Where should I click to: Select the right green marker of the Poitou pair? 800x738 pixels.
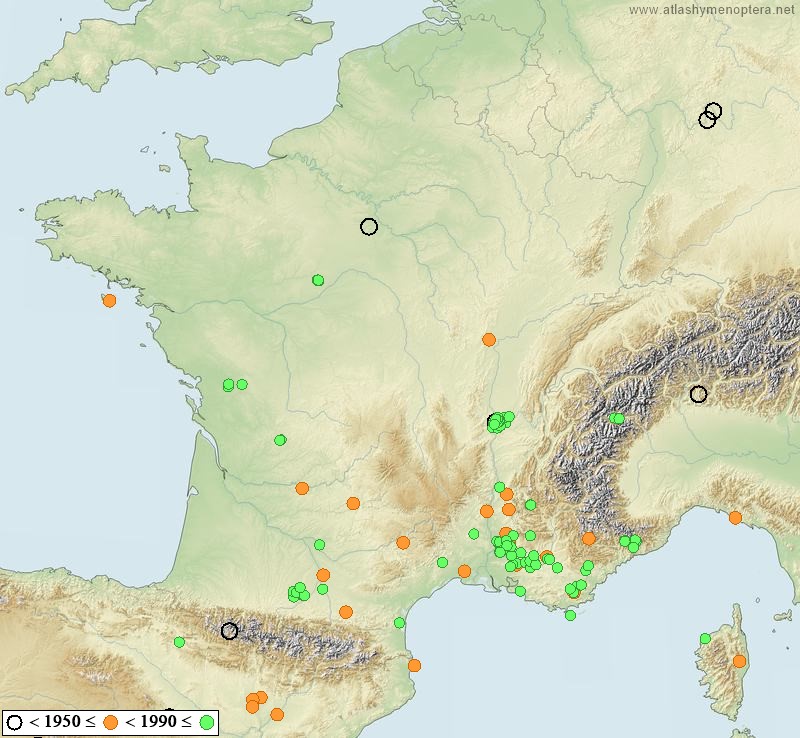click(242, 384)
